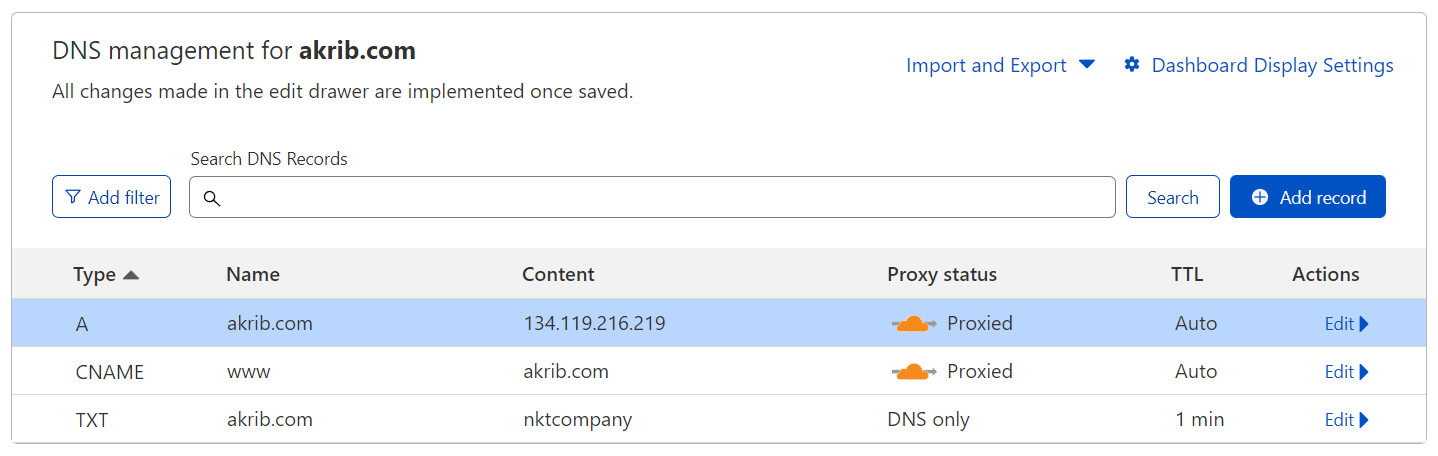Screen dimensions: 1438x456
Task: Select the A record IP 134.119.216.219
Action: 594,324
